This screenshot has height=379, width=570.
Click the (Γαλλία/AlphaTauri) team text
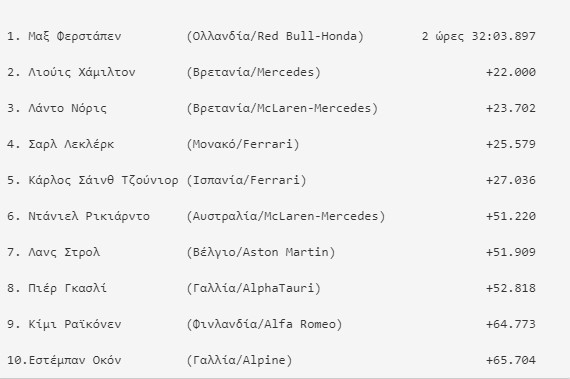coord(253,288)
